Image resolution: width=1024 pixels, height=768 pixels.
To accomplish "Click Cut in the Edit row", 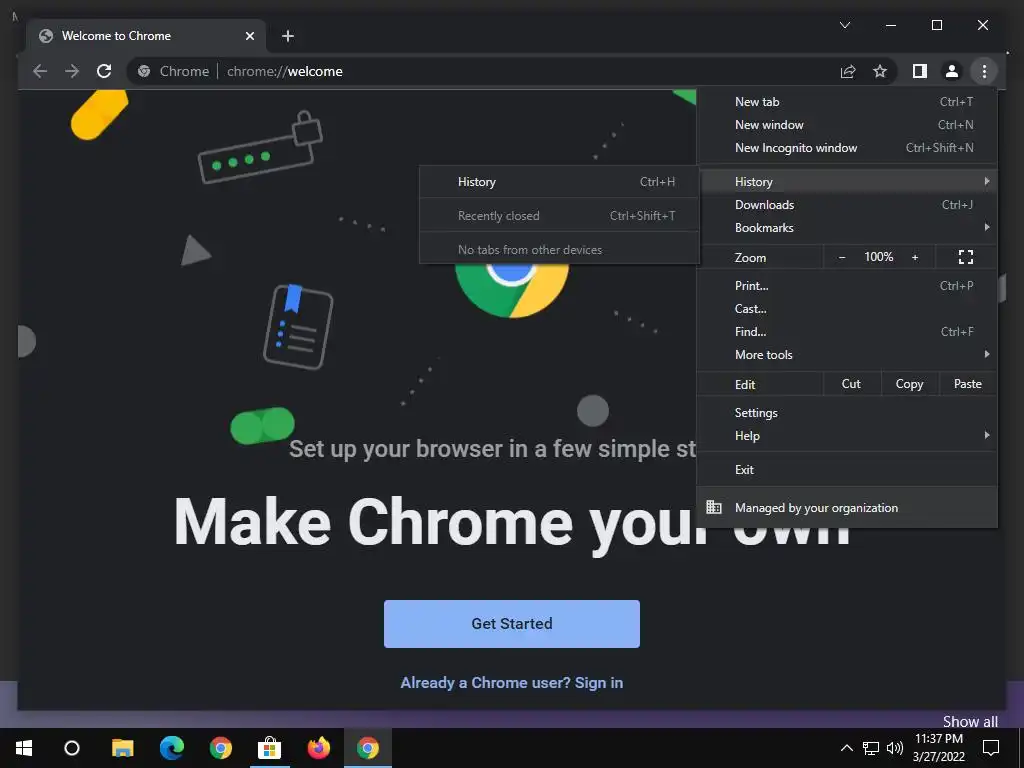I will (851, 384).
